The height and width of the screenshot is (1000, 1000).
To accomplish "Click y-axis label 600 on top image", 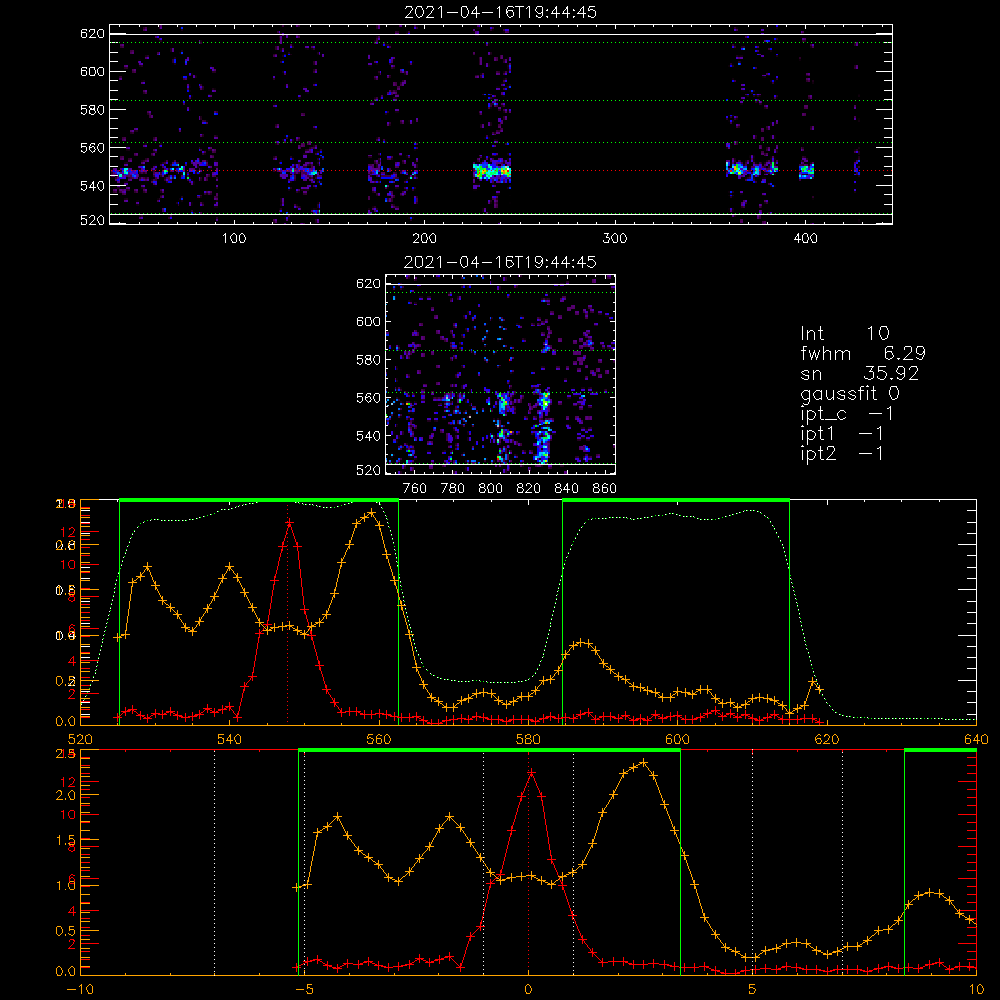I will tap(92, 71).
